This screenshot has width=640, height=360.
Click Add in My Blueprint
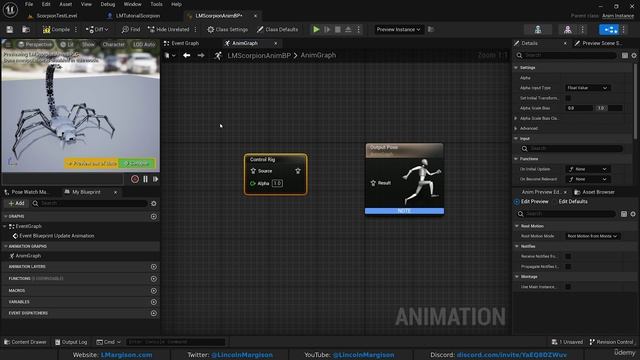click(16, 203)
